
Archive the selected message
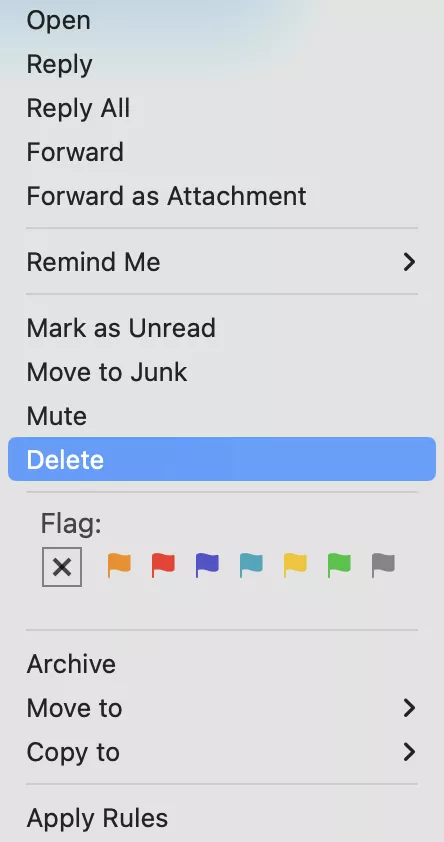222,664
